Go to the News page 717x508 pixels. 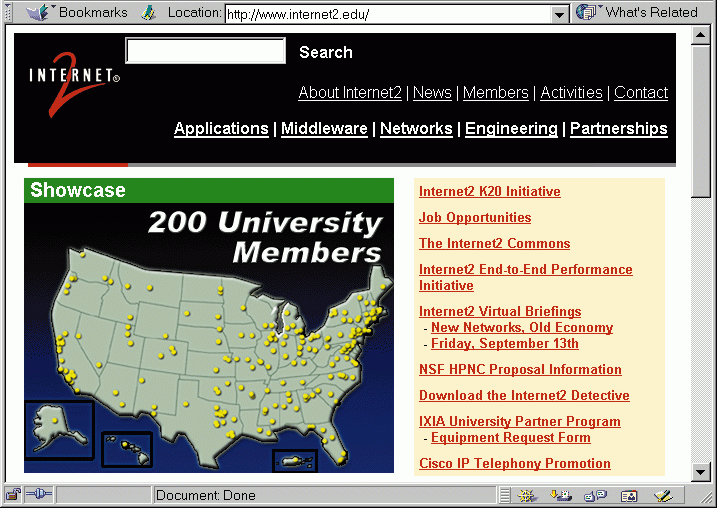[x=432, y=92]
